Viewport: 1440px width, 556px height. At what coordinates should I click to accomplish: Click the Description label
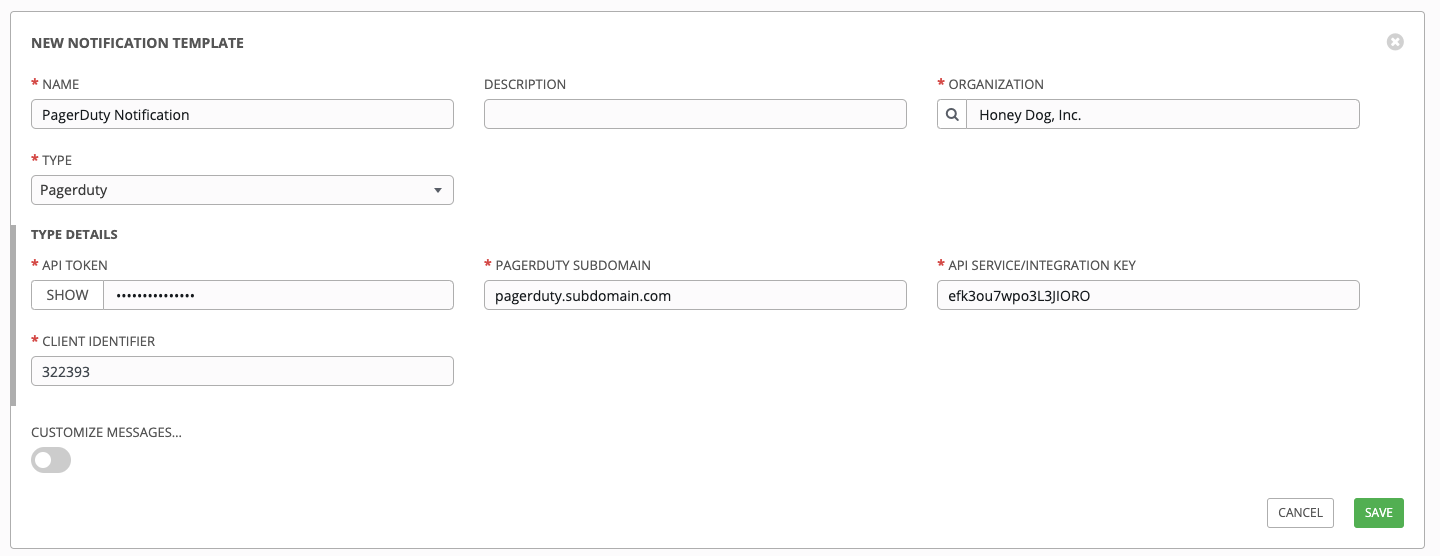pos(525,84)
